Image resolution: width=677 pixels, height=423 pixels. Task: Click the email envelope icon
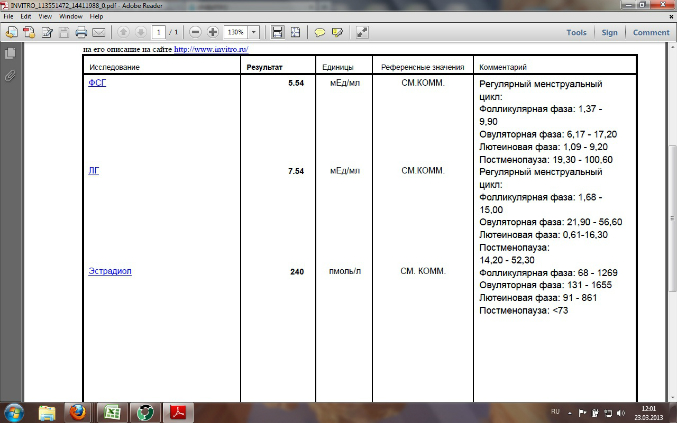click(x=98, y=32)
